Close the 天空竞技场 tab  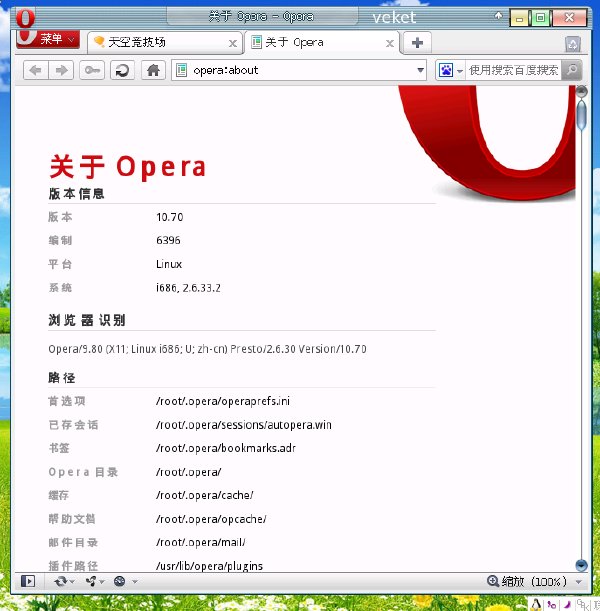[233, 43]
